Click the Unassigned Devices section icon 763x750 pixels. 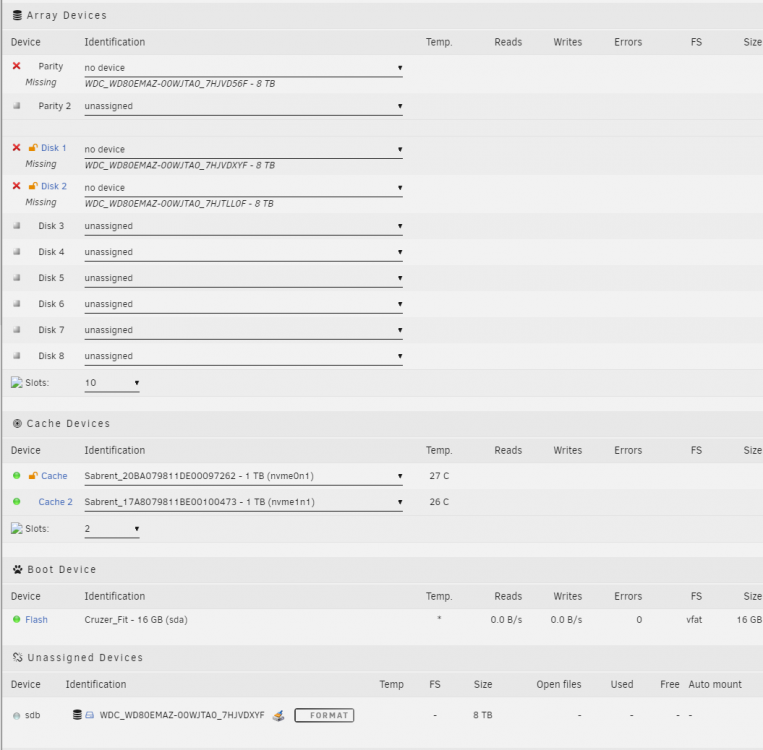tap(18, 657)
